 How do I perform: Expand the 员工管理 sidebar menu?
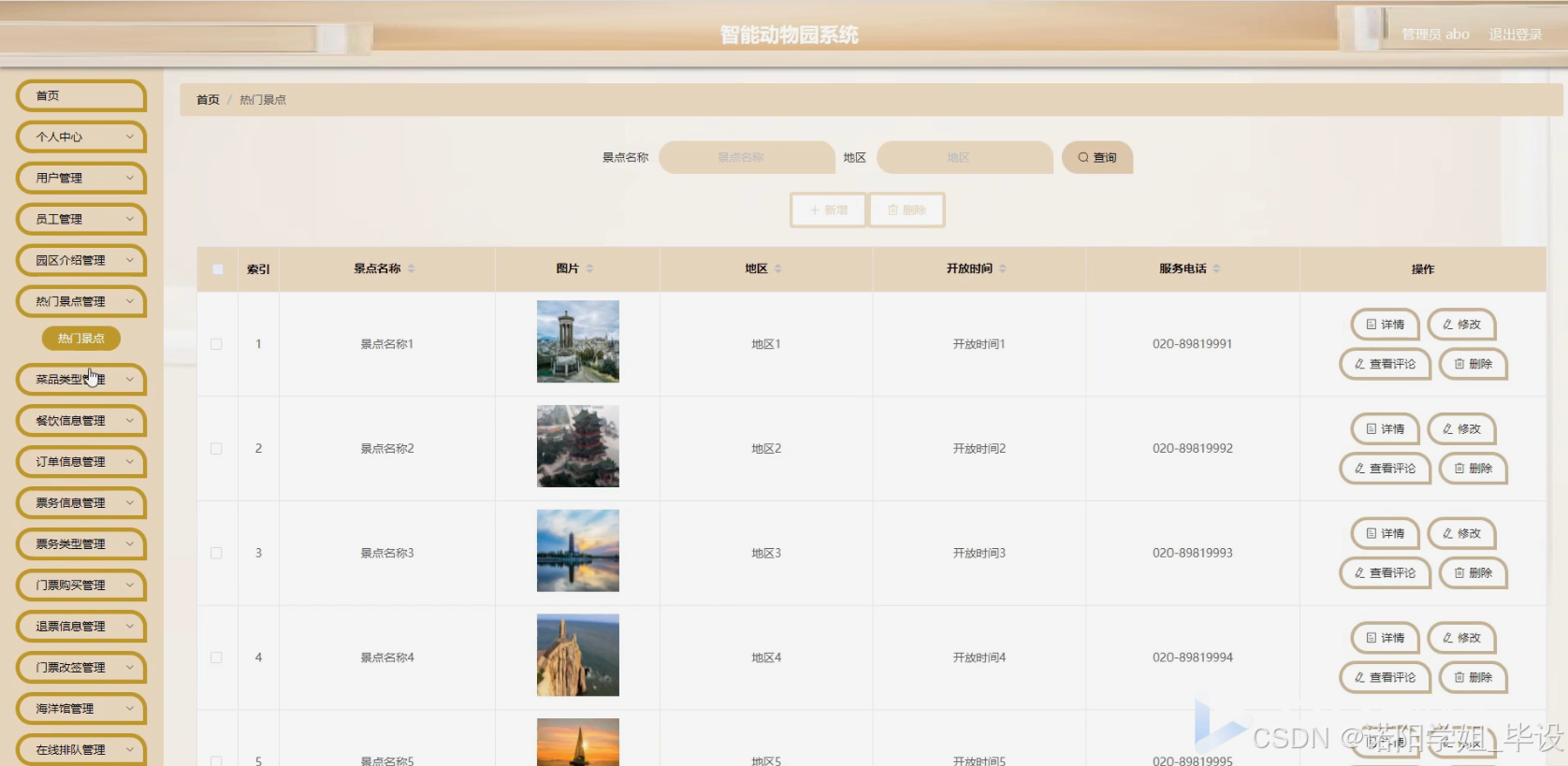coord(81,219)
